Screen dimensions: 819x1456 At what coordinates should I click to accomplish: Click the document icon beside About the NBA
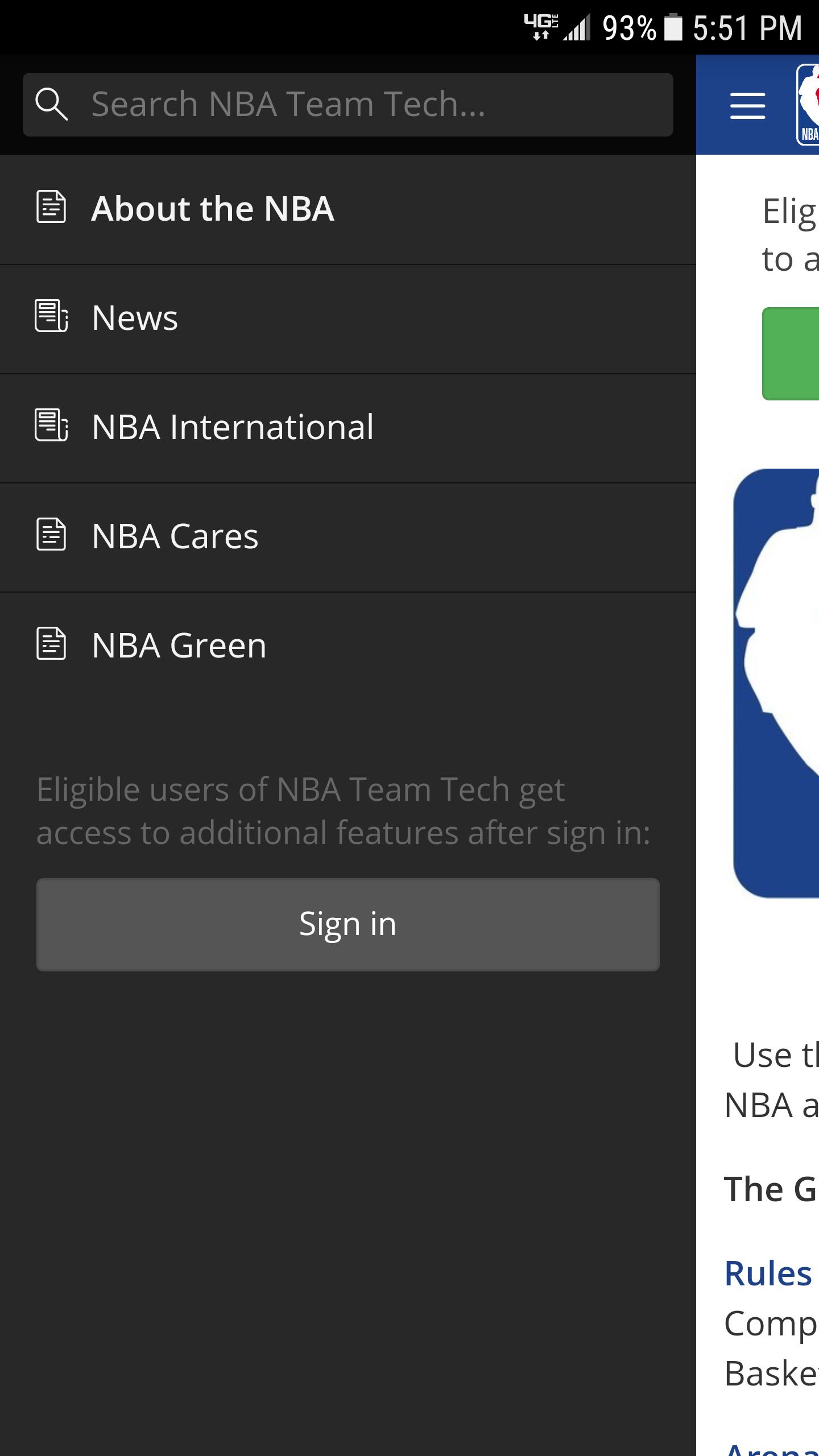[51, 206]
